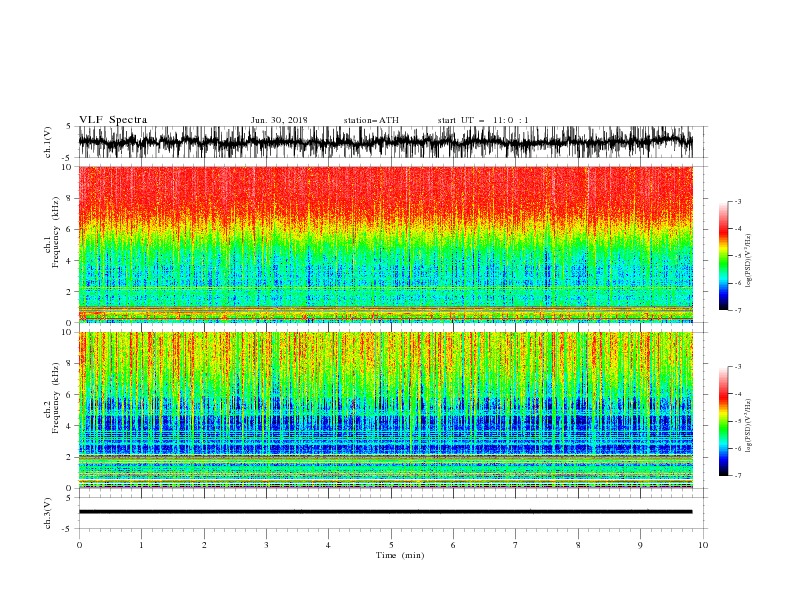Click time axis tick label "5"
Image resolution: width=792 pixels, height=612 pixels.
click(391, 545)
